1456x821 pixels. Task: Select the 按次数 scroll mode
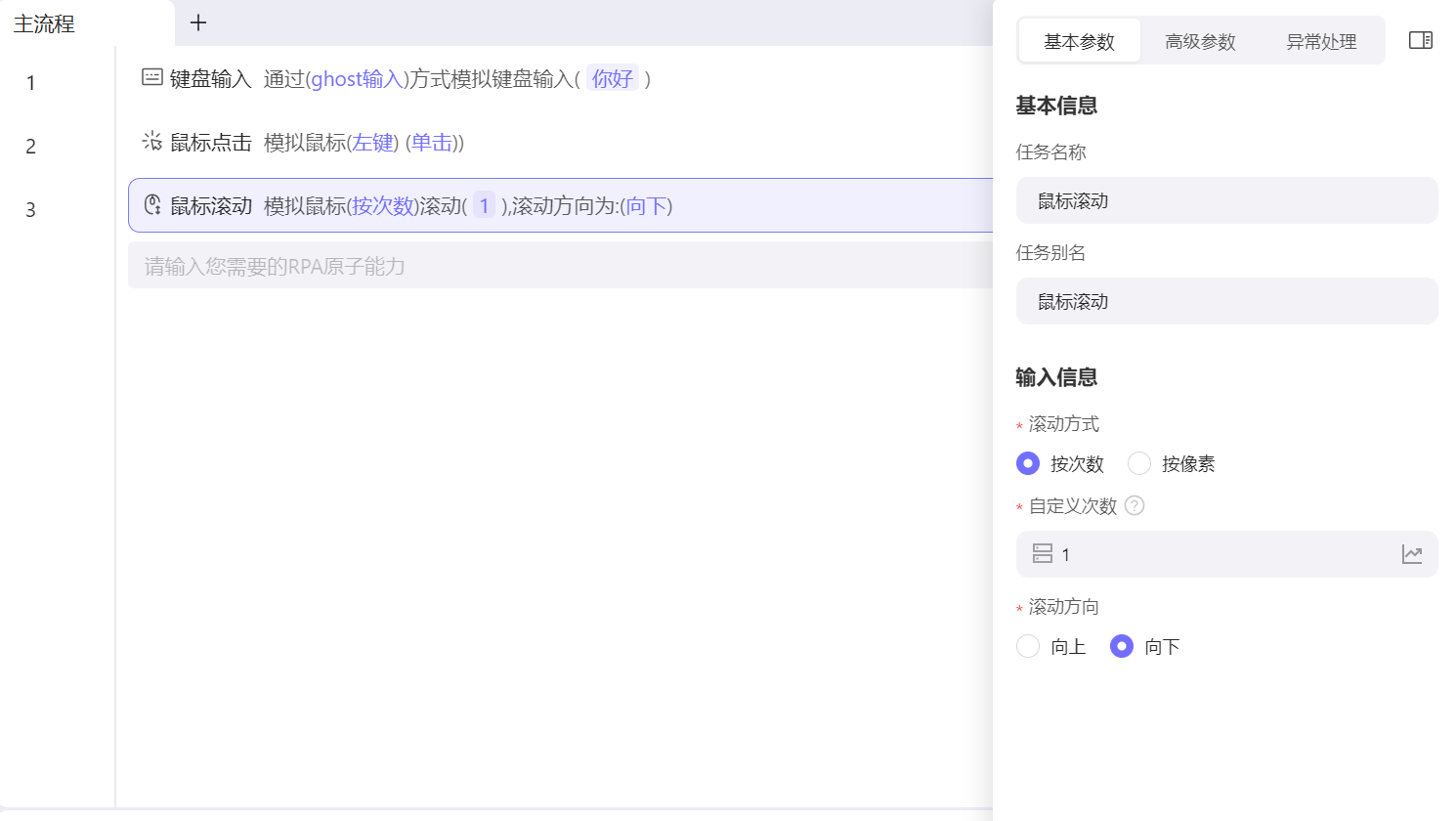(x=1028, y=463)
